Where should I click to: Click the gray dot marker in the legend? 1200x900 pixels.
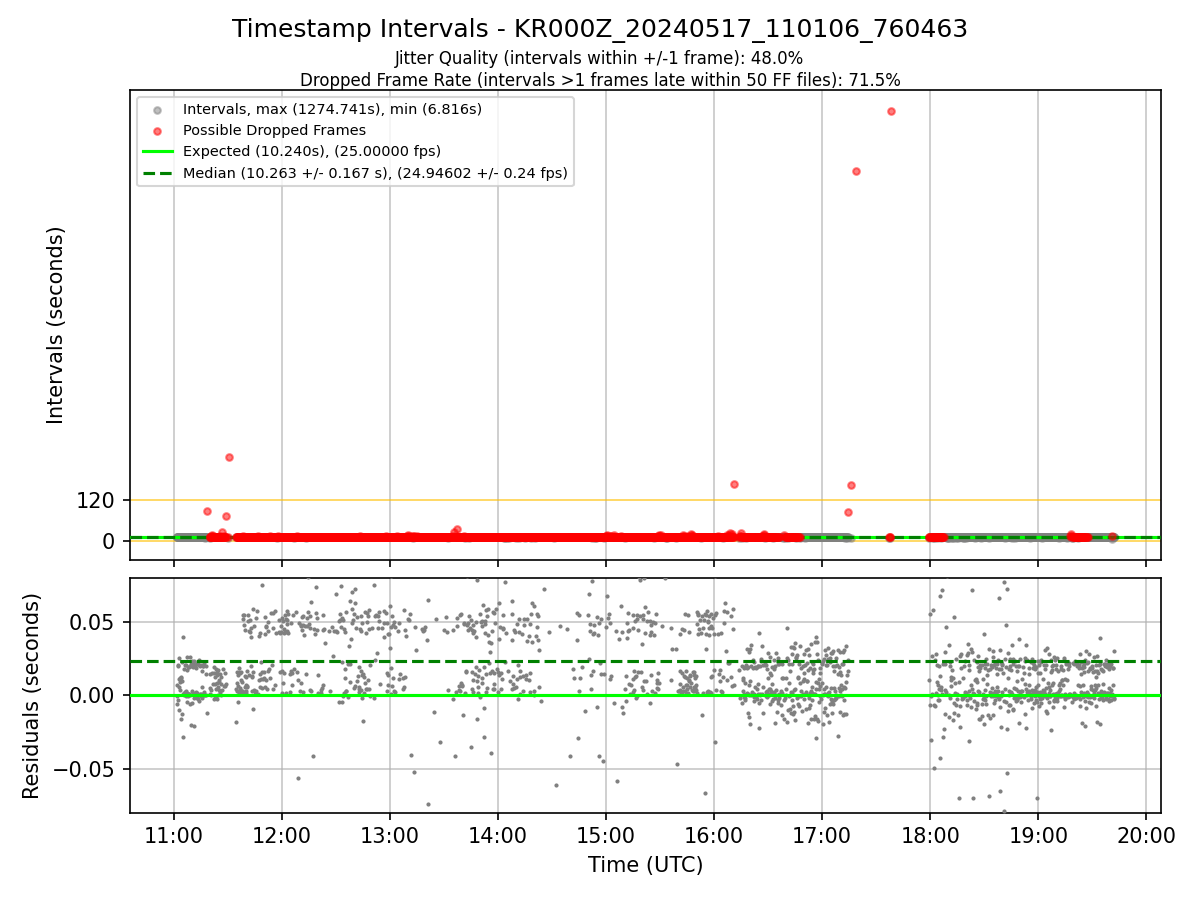tap(157, 110)
